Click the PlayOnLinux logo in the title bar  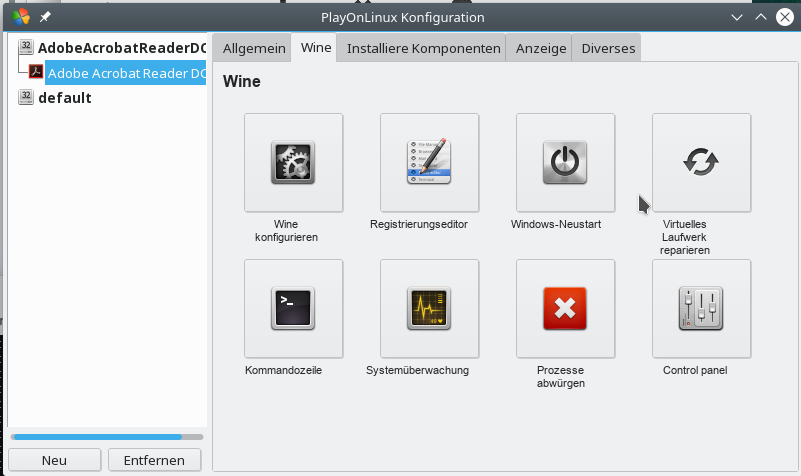pyautogui.click(x=21, y=17)
